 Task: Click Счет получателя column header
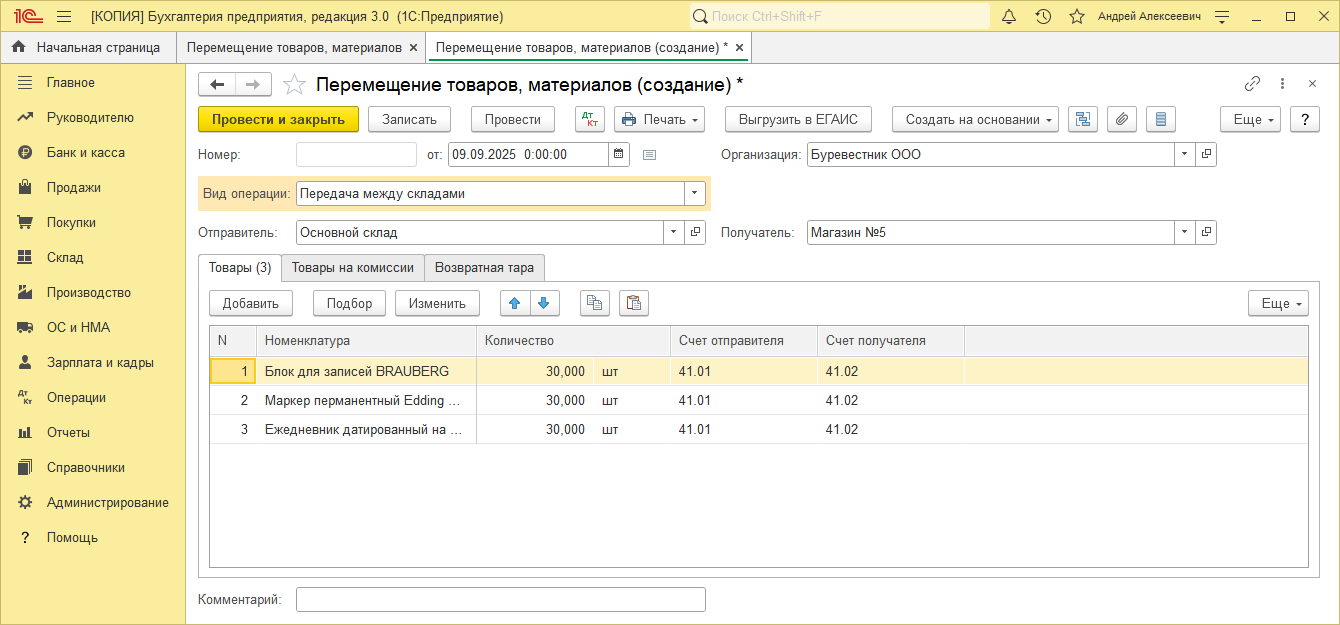coord(891,341)
